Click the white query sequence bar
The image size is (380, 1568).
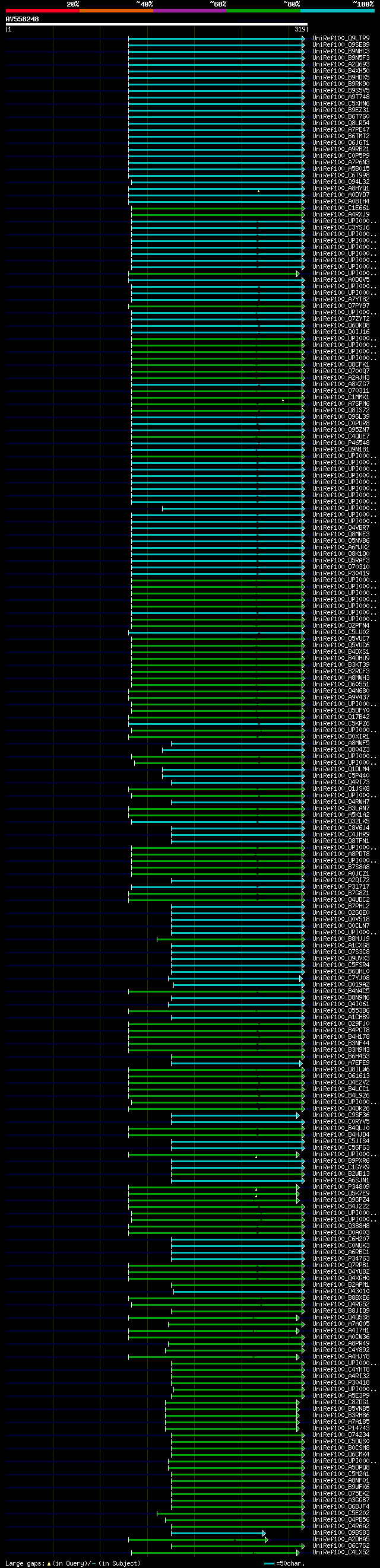[157, 24]
